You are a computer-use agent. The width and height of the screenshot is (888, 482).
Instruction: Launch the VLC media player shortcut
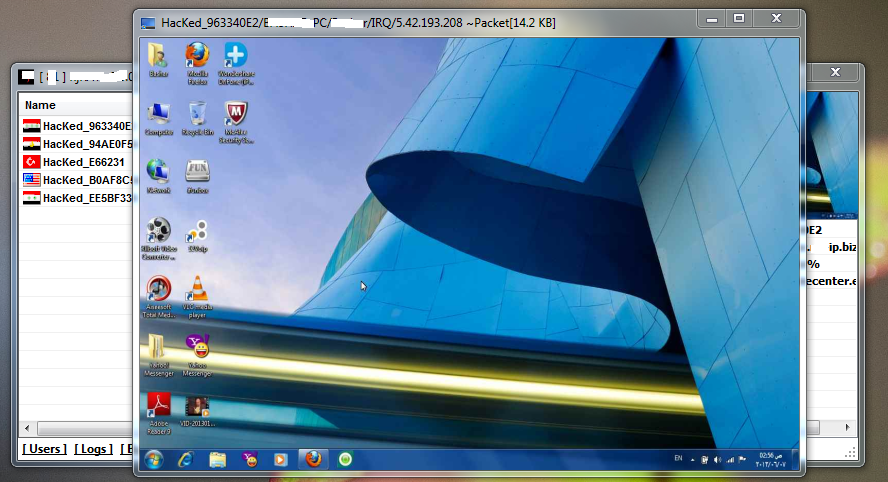click(x=197, y=297)
